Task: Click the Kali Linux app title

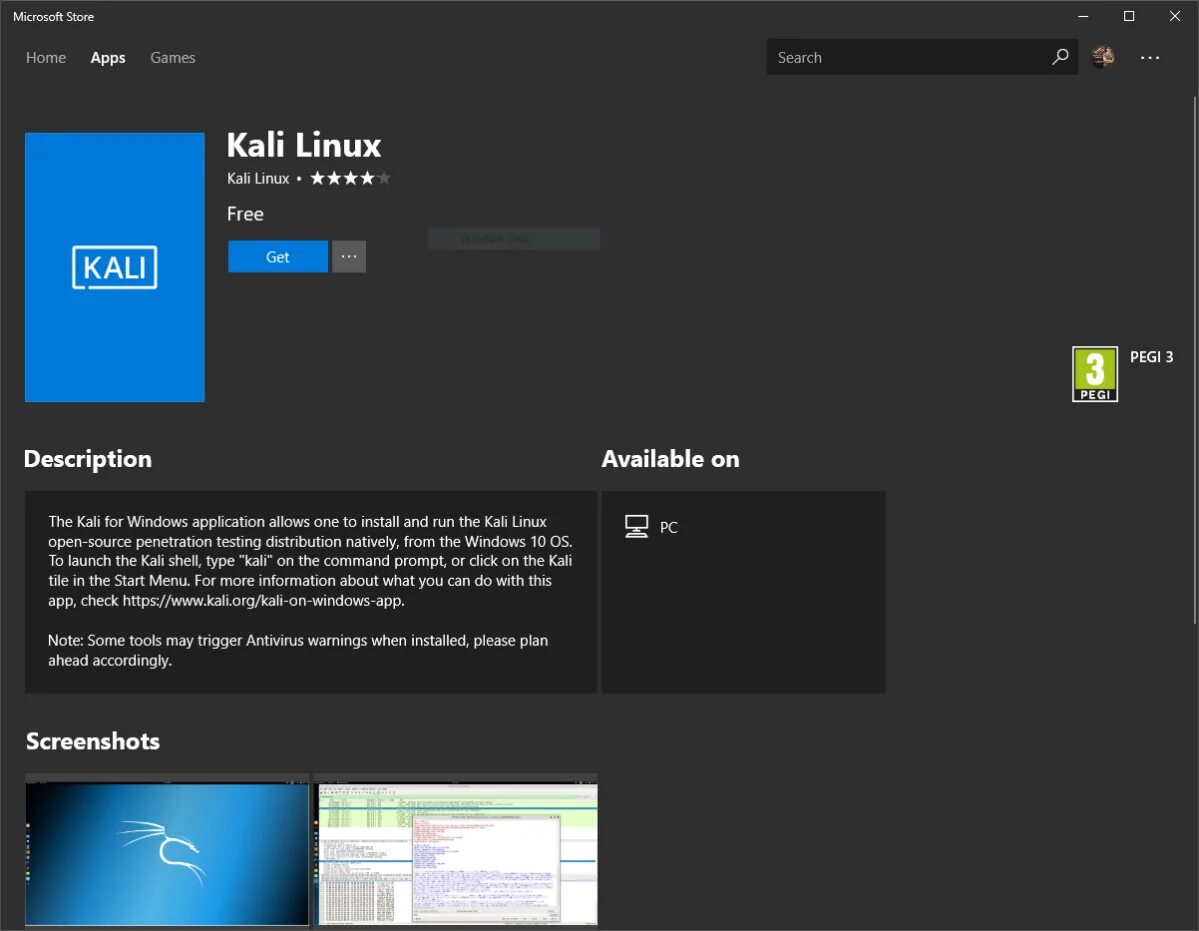Action: coord(304,145)
